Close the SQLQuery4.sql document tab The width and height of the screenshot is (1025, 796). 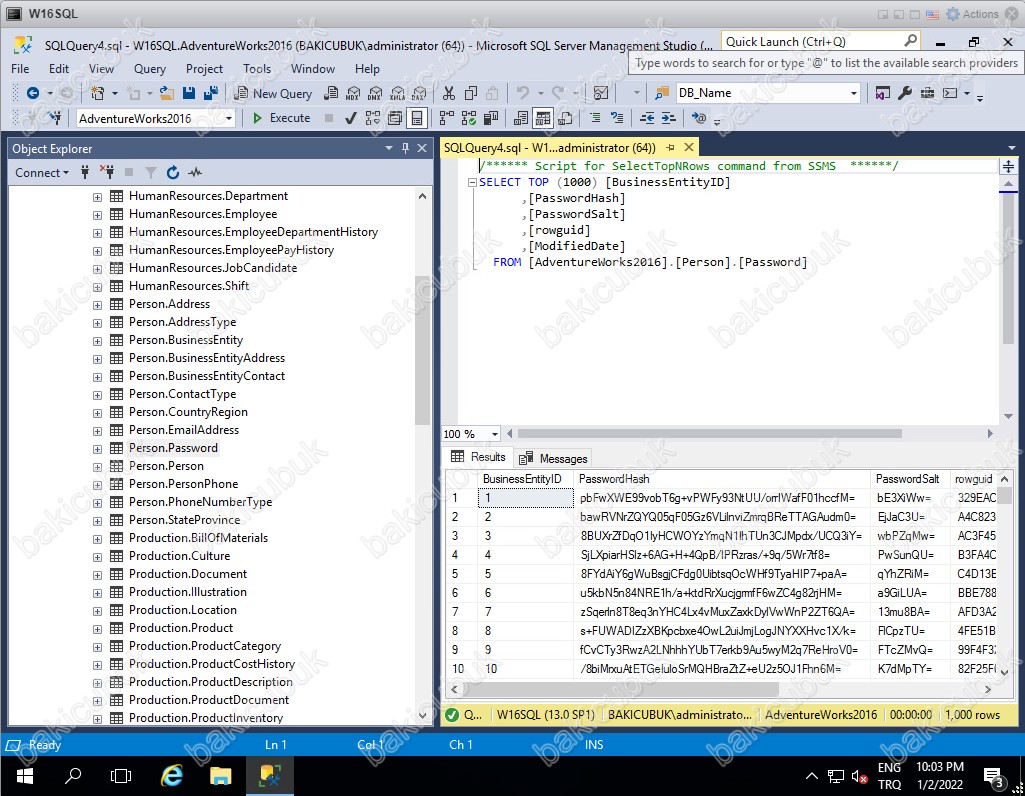pos(688,148)
